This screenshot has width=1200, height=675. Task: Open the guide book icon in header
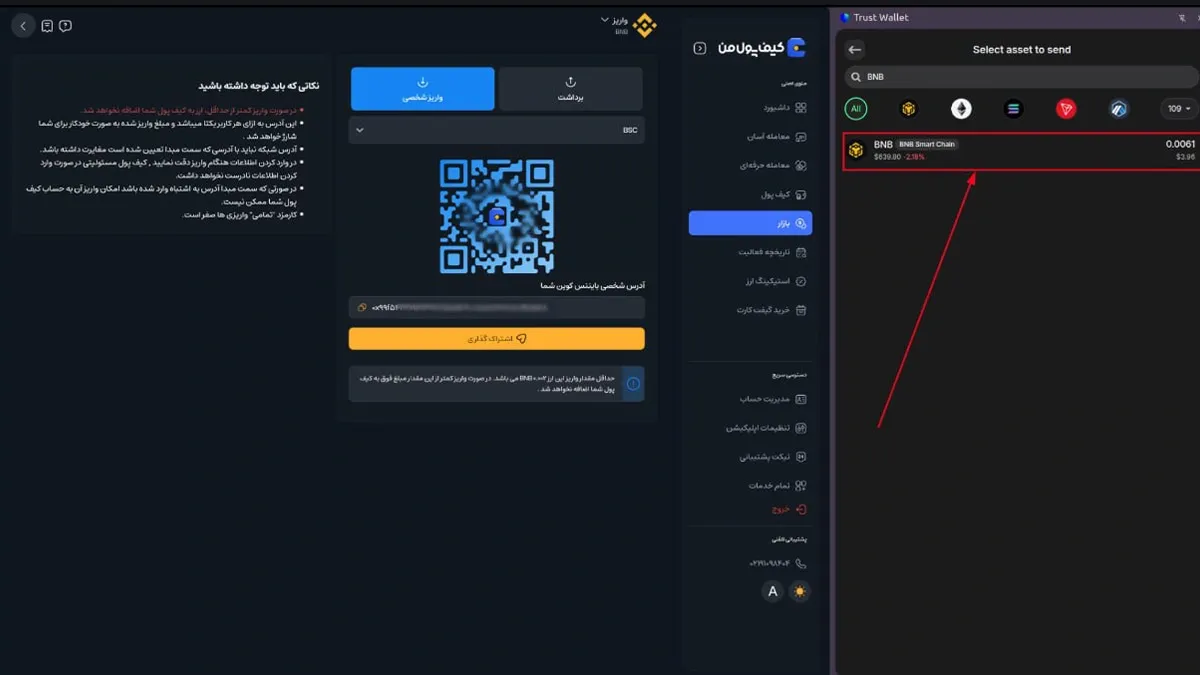click(47, 26)
